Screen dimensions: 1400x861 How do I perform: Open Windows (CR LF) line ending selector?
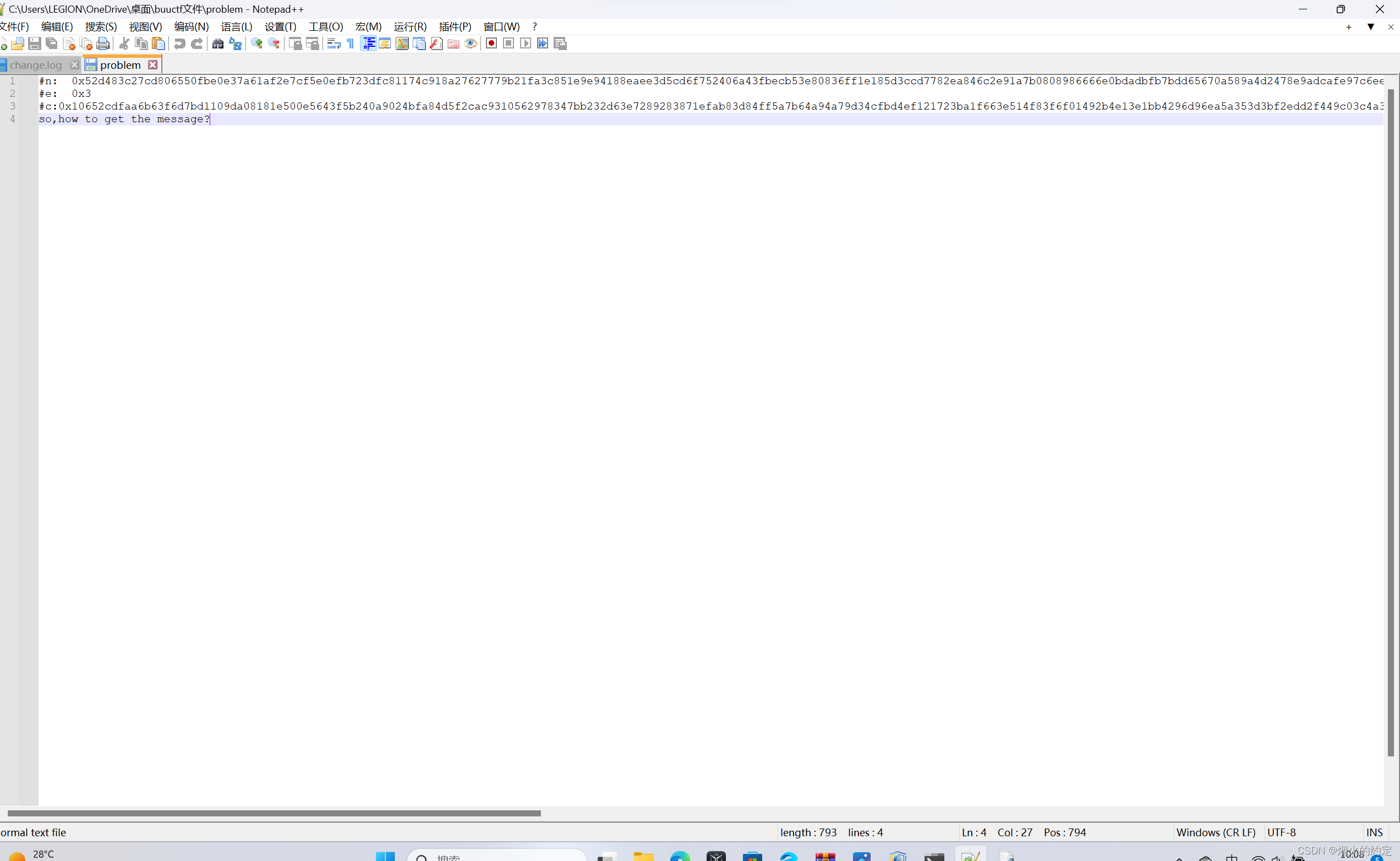click(x=1216, y=832)
